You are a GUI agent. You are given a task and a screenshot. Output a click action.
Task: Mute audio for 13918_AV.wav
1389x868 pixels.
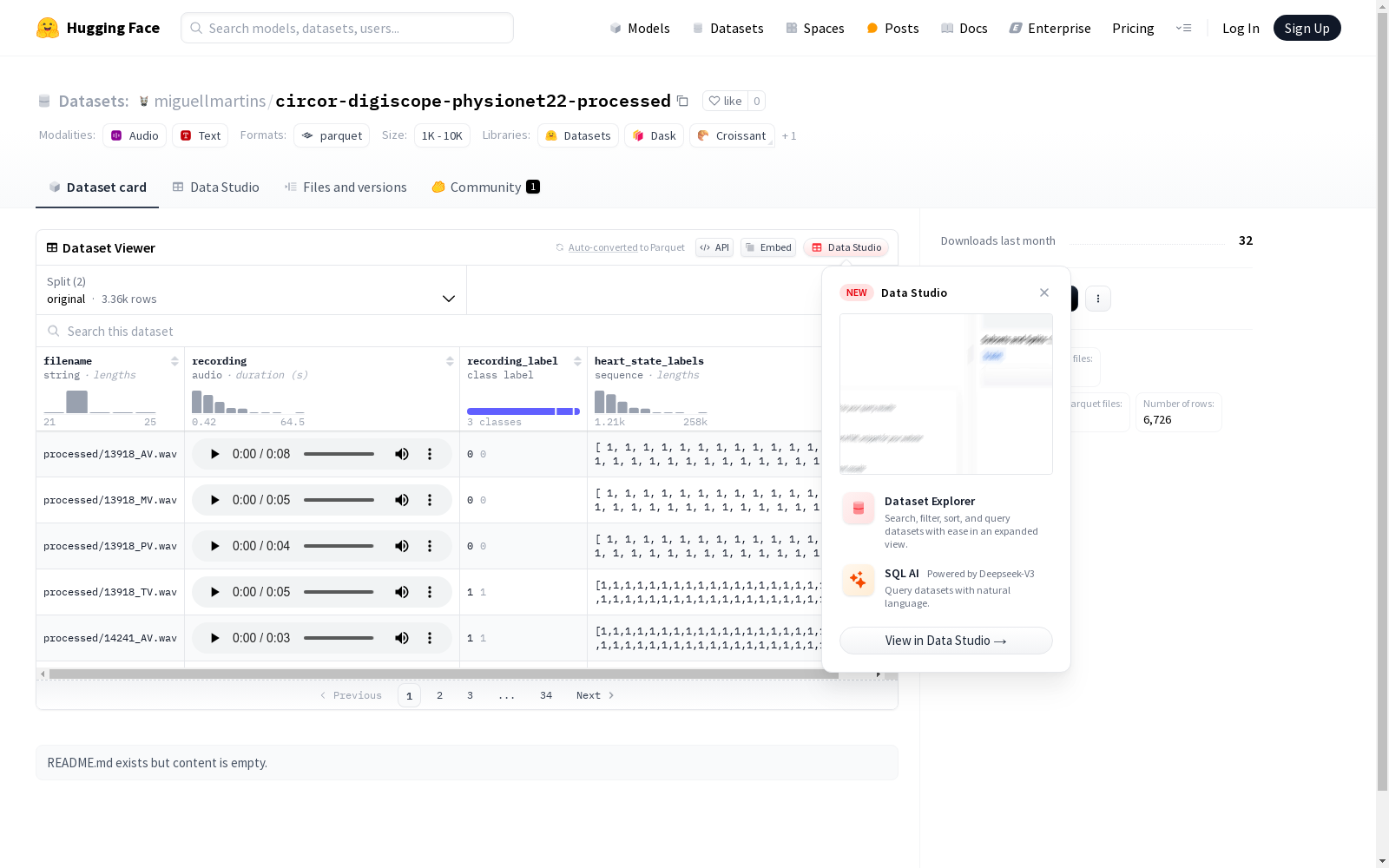click(402, 454)
